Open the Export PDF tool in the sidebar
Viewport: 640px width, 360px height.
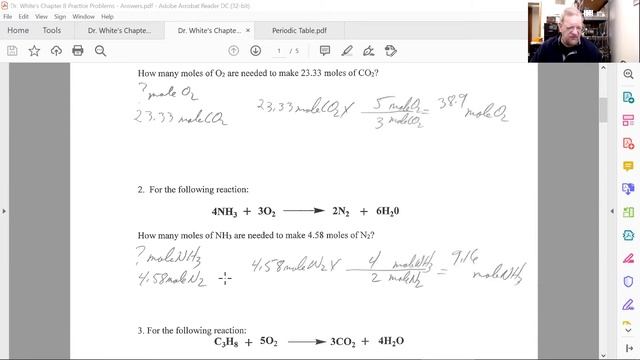click(628, 97)
